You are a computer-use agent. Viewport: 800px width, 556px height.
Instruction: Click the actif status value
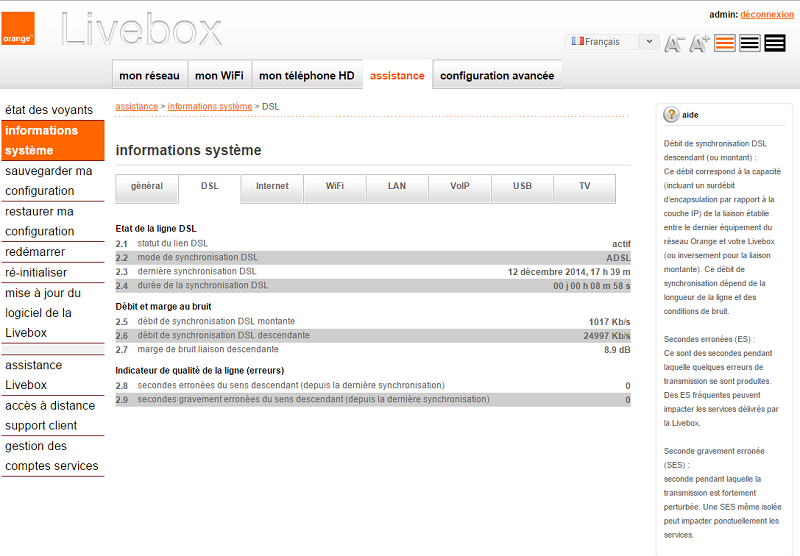click(x=621, y=244)
